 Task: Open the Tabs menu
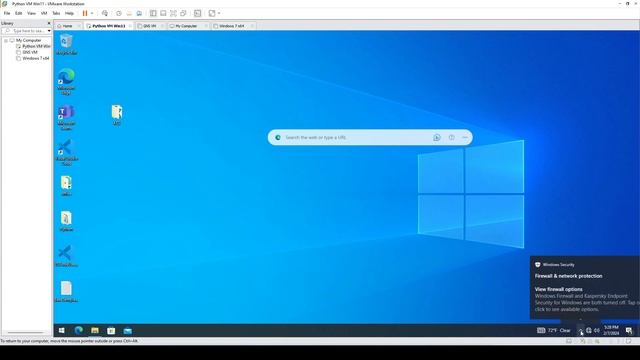click(x=56, y=13)
